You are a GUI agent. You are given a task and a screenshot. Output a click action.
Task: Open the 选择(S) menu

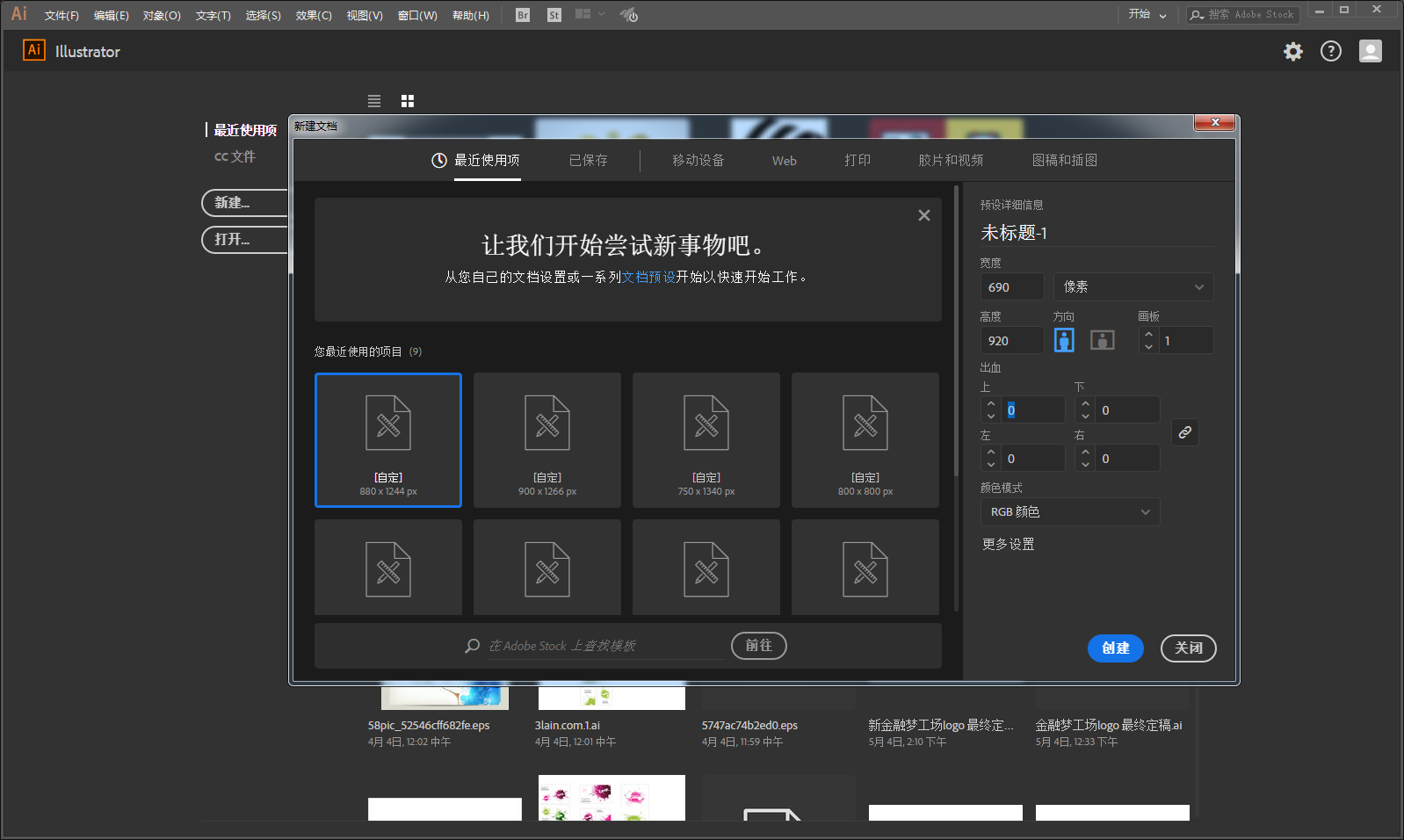(x=264, y=16)
